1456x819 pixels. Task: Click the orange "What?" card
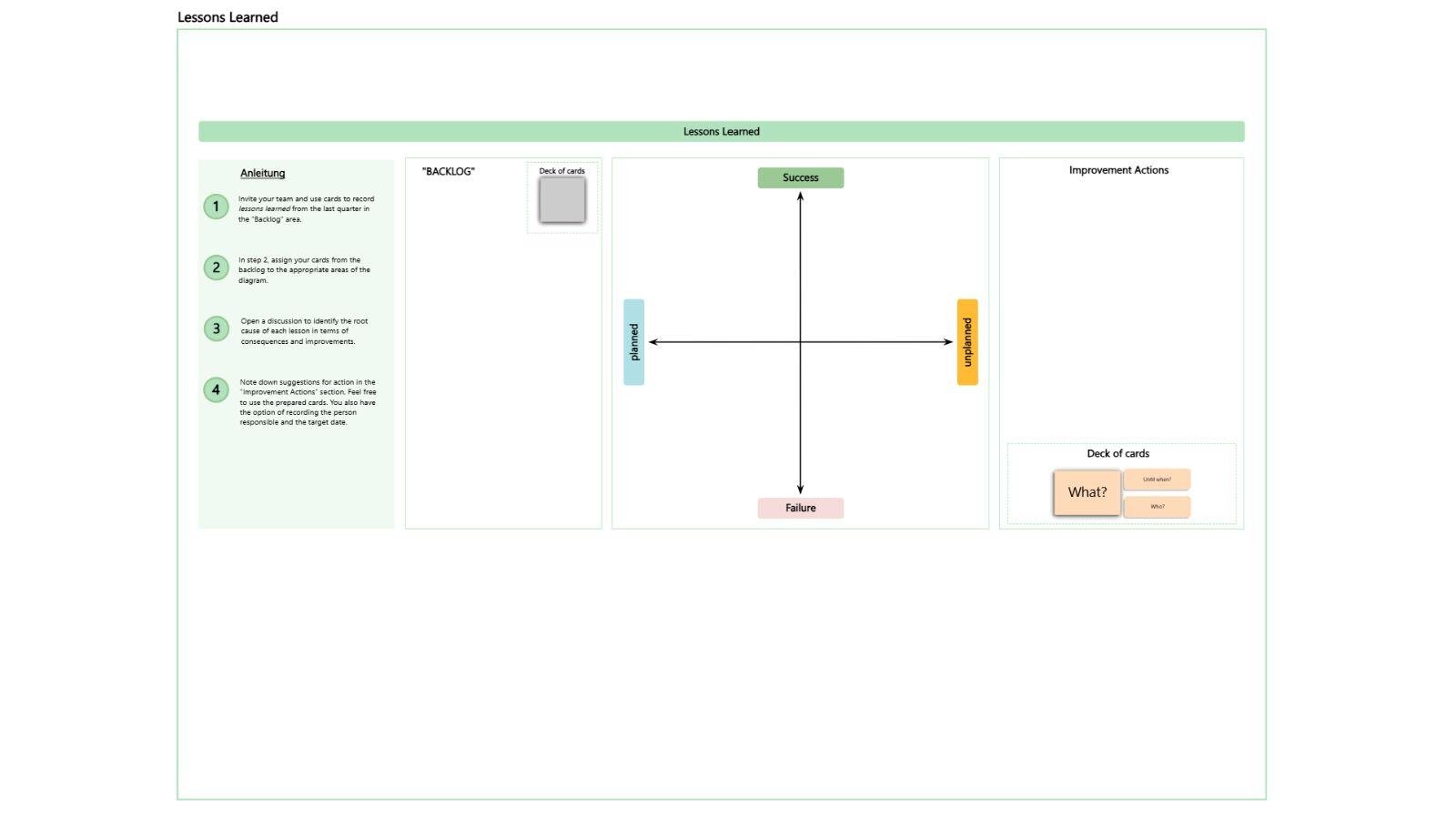pyautogui.click(x=1087, y=492)
